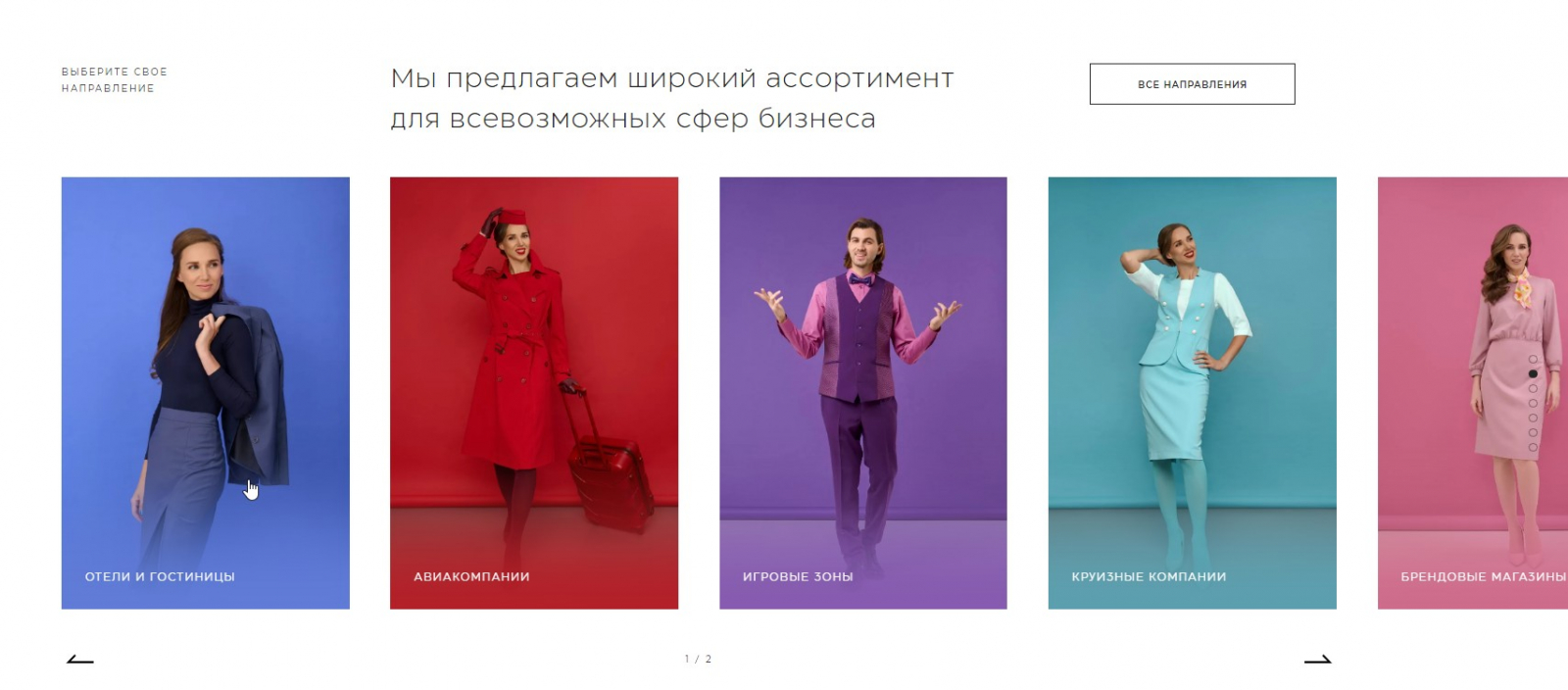Select the first section dot in vertical navigation
Image resolution: width=1568 pixels, height=690 pixels.
click(1533, 359)
